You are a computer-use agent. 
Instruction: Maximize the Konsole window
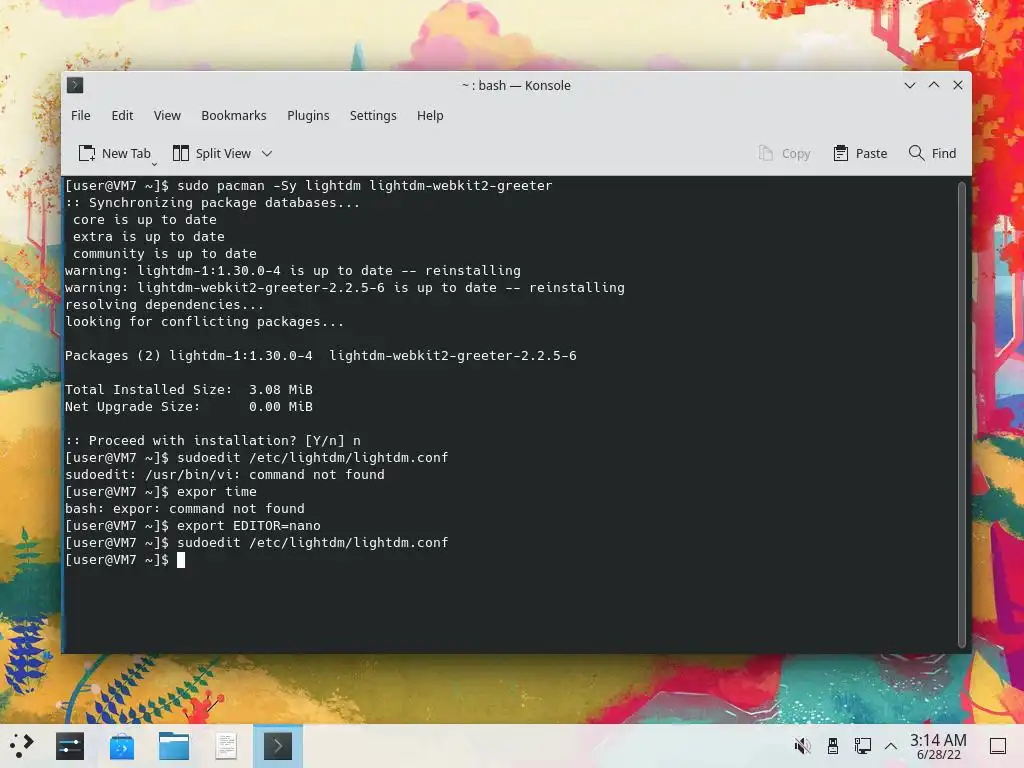coord(934,85)
